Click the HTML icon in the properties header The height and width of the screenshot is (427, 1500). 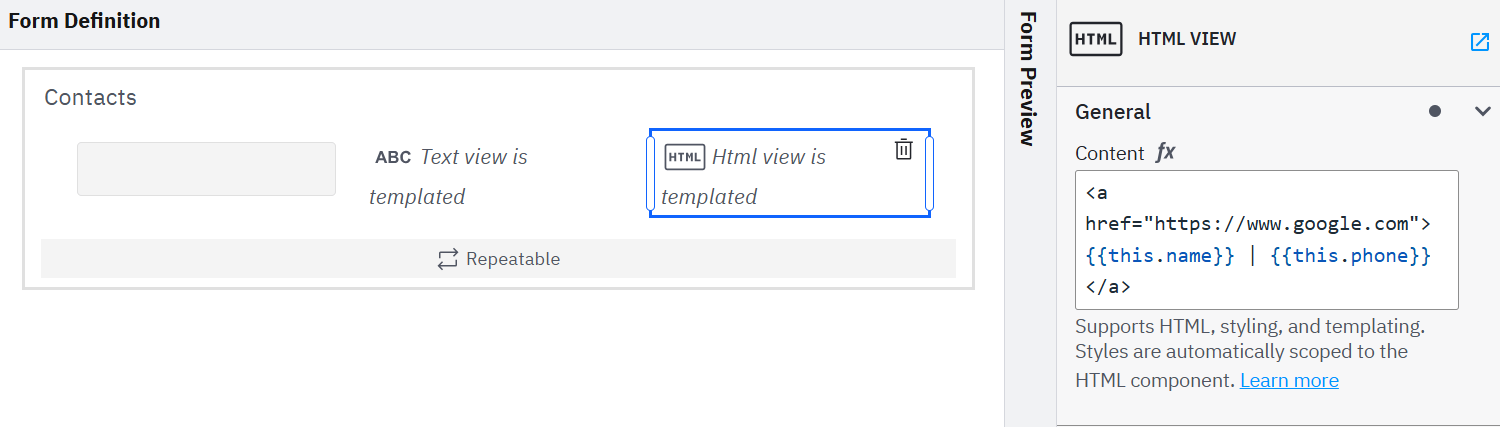click(1095, 39)
